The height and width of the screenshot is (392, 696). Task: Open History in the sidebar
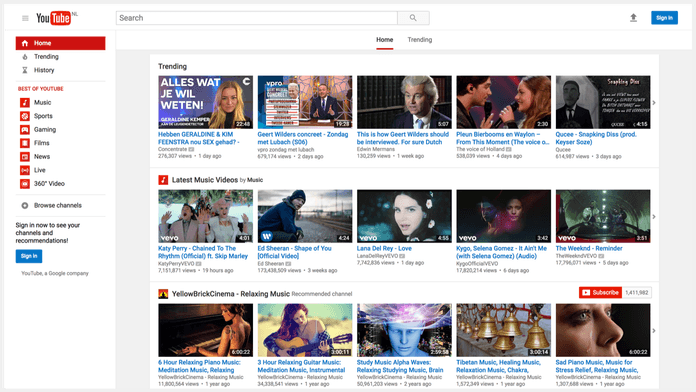pos(44,70)
